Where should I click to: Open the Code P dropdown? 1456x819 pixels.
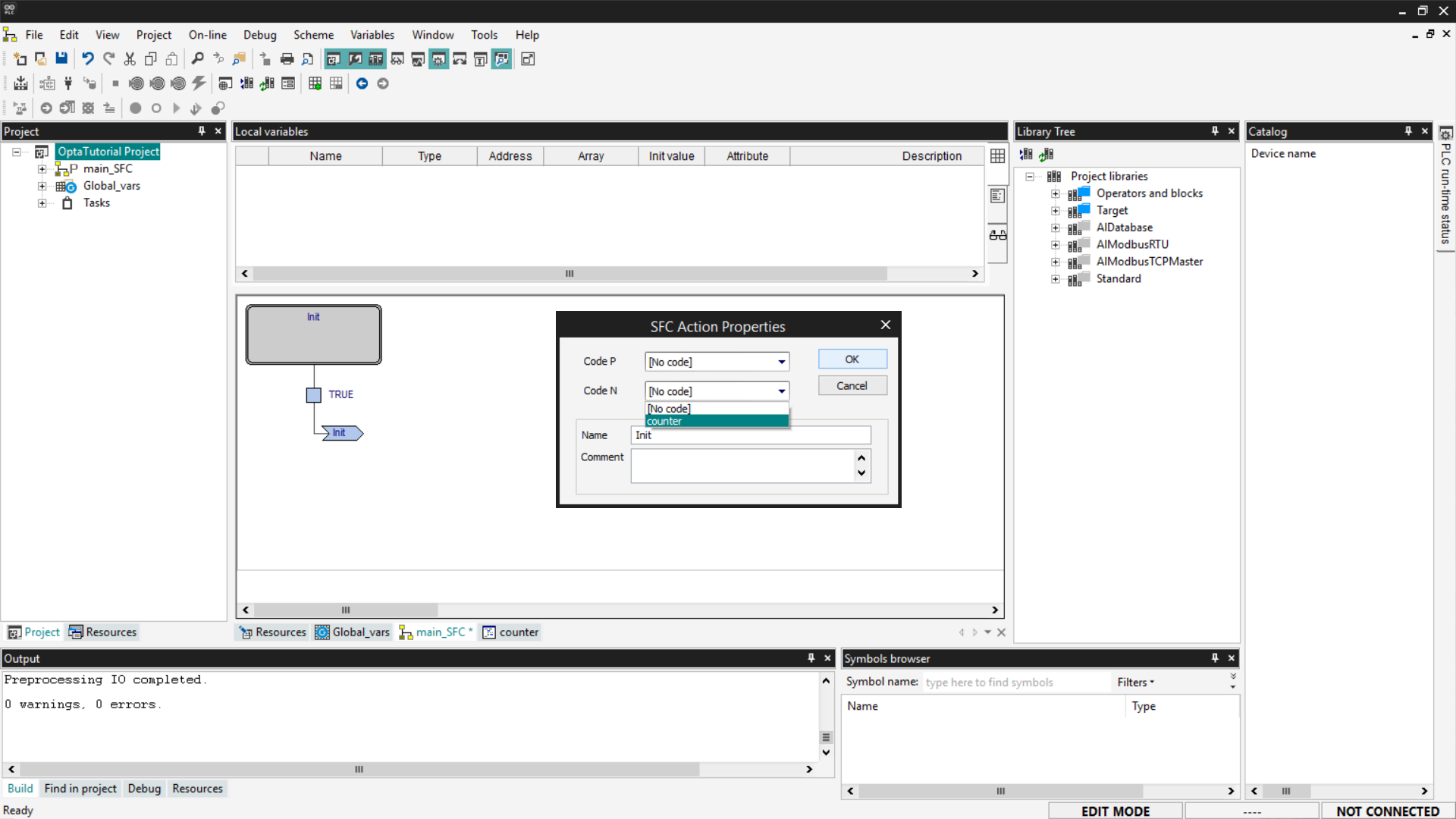[781, 362]
